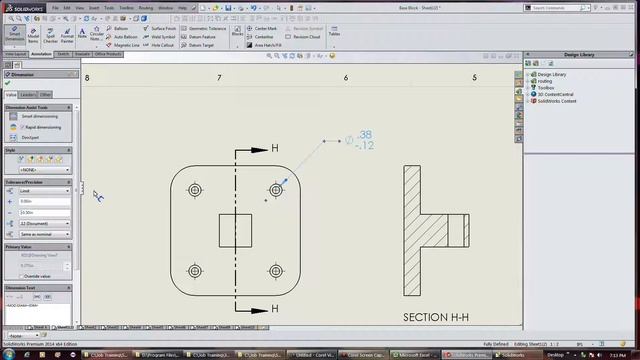Toggle the Rapid dimensioning checkbox

click(22, 127)
